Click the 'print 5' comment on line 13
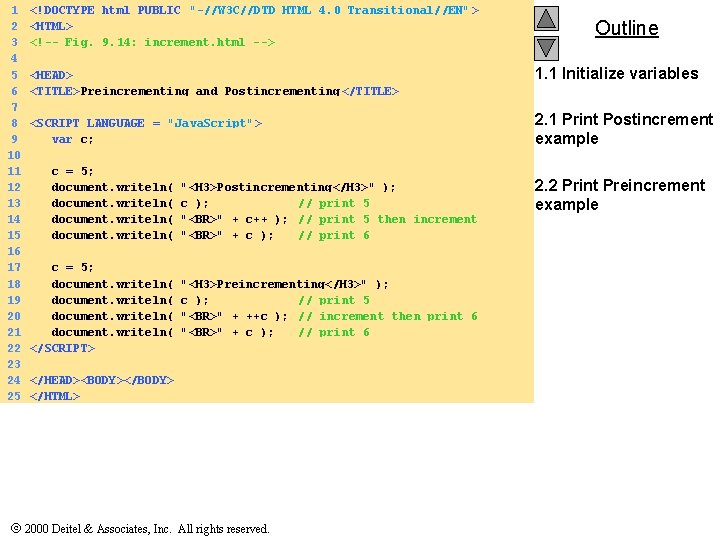Viewport: 720px width, 540px height. 334,203
